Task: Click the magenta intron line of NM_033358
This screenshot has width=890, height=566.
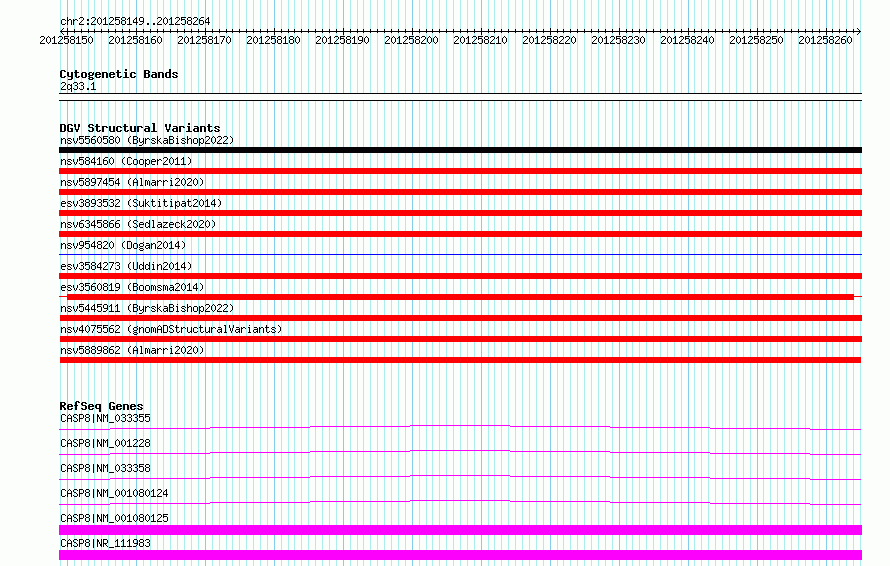Action: pyautogui.click(x=460, y=477)
